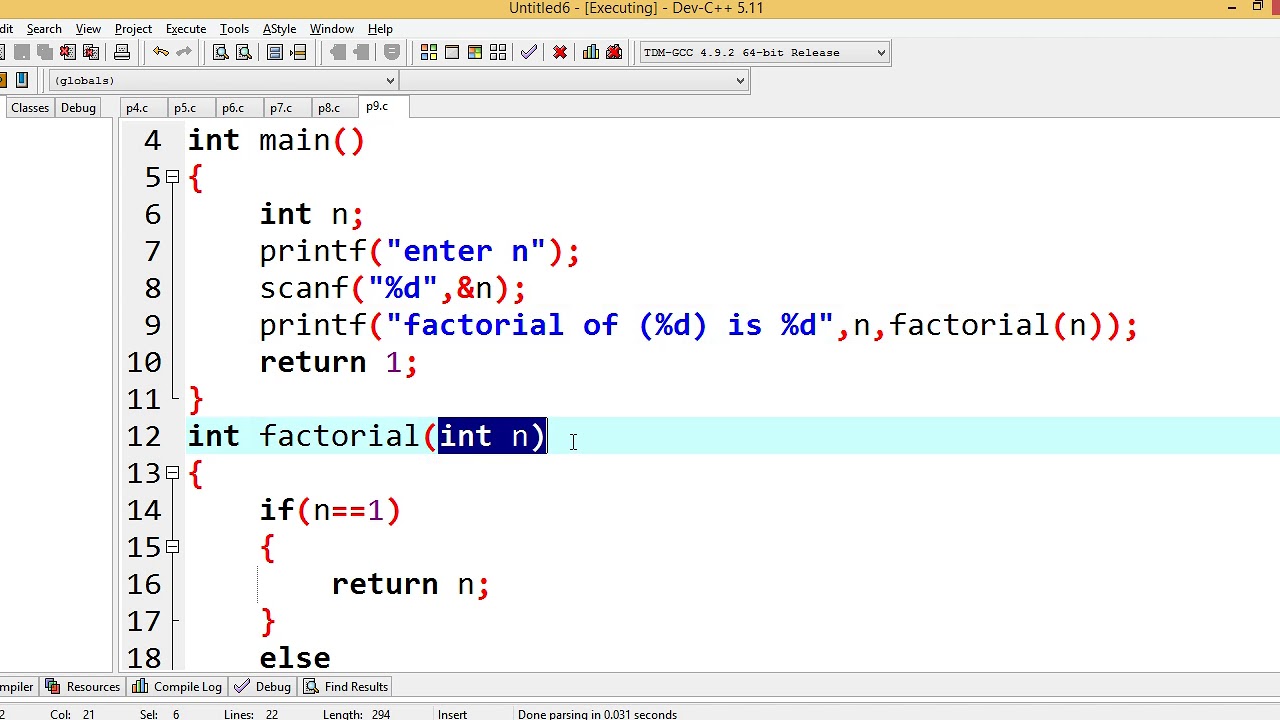Viewport: 1280px width, 720px height.
Task: Open the Debug bottom tab
Action: click(x=263, y=687)
